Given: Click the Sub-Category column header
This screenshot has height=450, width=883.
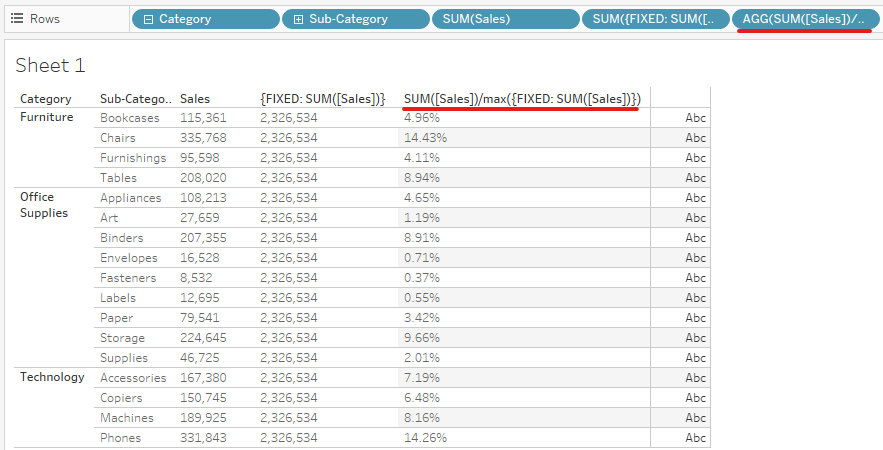Looking at the screenshot, I should 136,99.
